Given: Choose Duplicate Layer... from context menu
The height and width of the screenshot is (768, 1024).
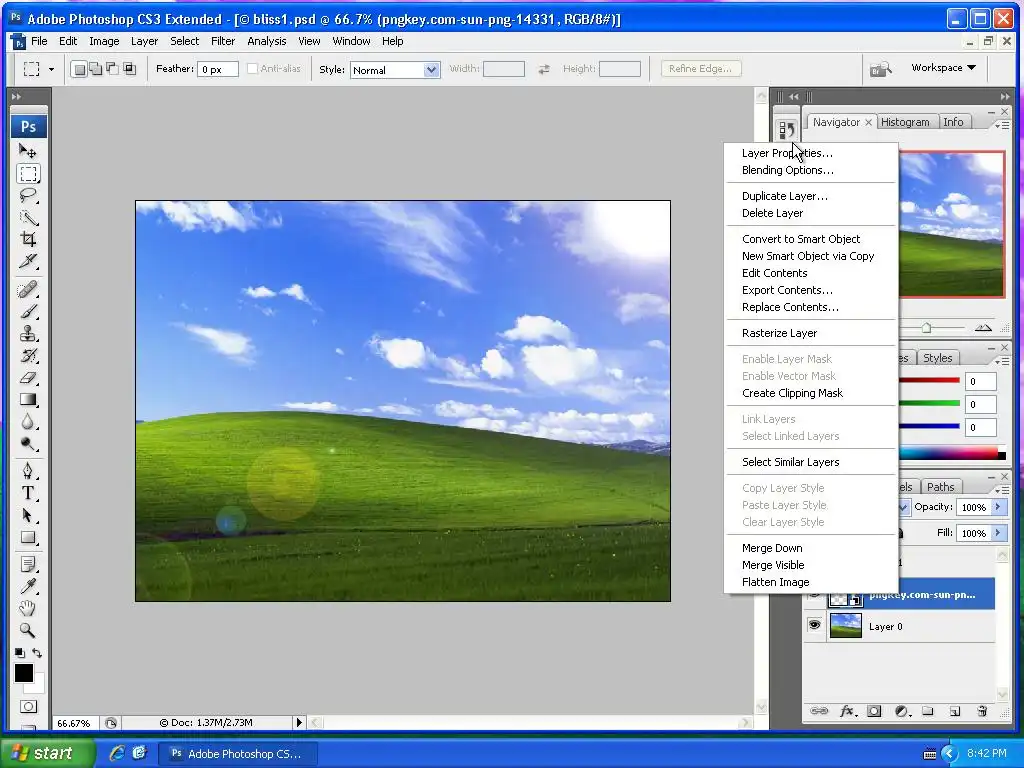Looking at the screenshot, I should pyautogui.click(x=784, y=196).
